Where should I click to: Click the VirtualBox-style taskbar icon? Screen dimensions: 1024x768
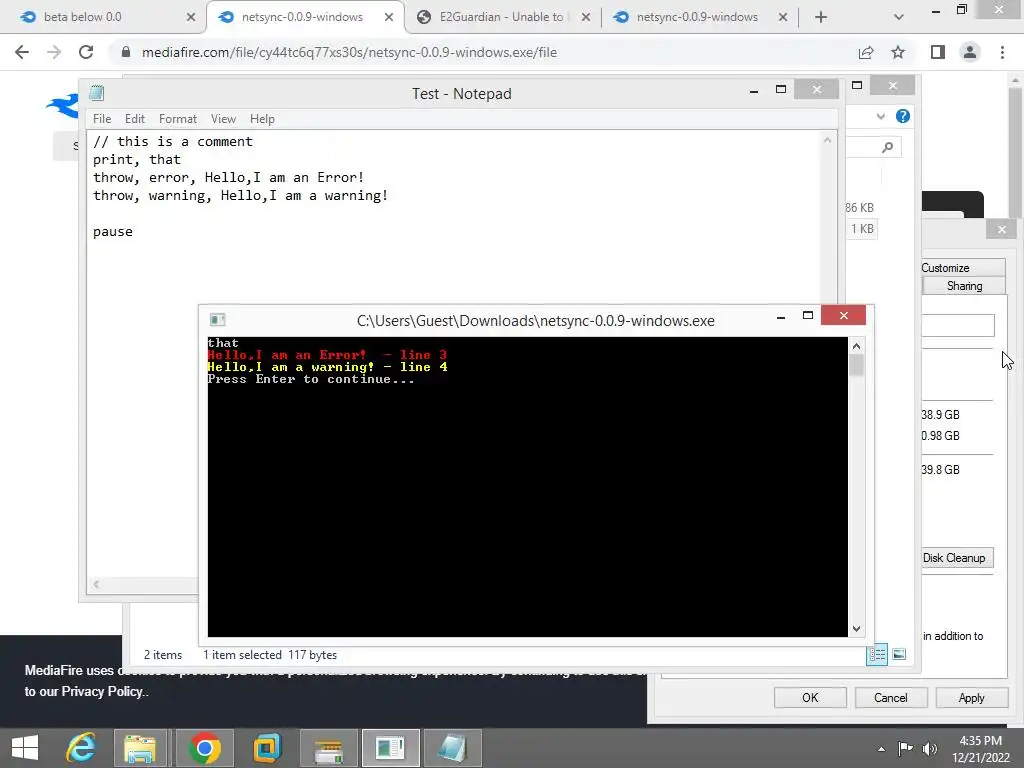(x=266, y=748)
